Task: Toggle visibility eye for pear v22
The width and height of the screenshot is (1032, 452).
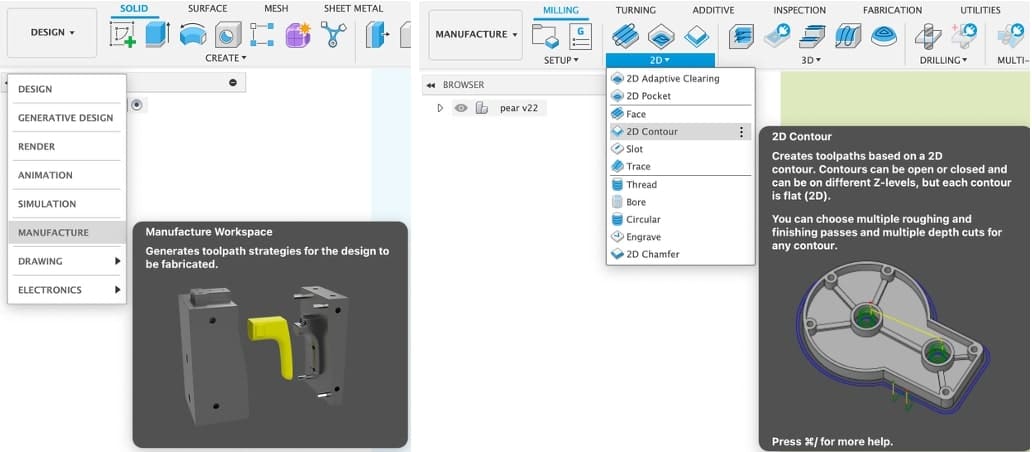Action: click(x=461, y=108)
